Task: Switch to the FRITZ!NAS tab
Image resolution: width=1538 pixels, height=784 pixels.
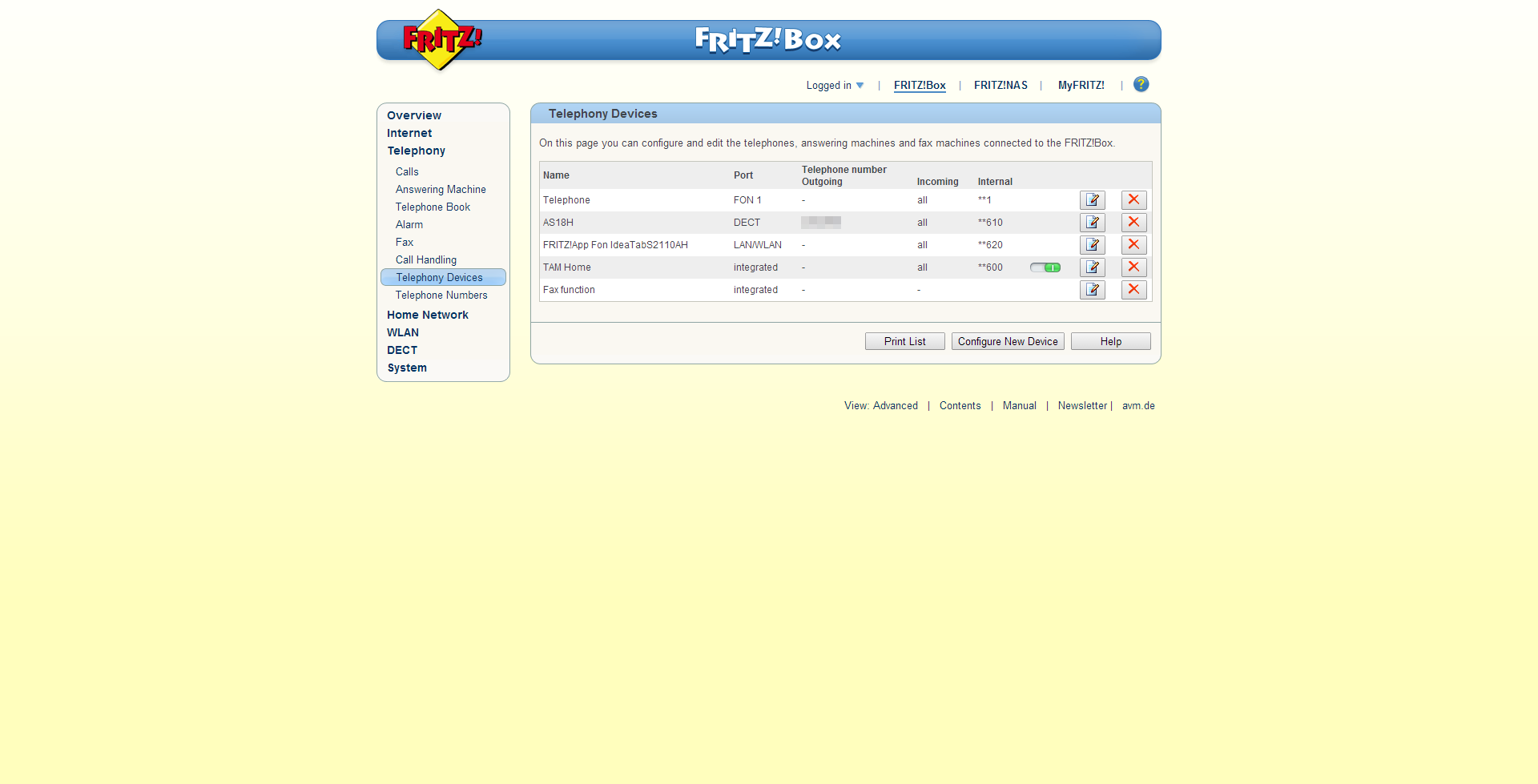Action: point(1001,85)
